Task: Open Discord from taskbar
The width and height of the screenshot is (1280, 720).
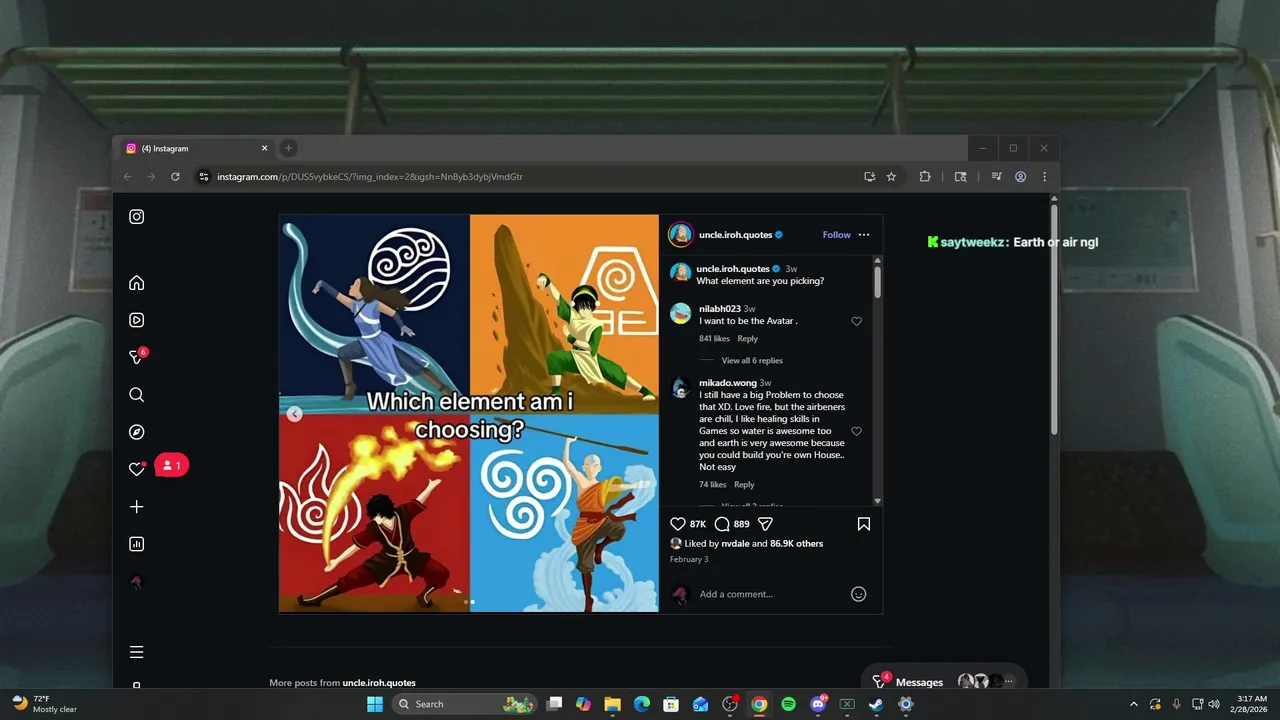Action: pos(818,704)
